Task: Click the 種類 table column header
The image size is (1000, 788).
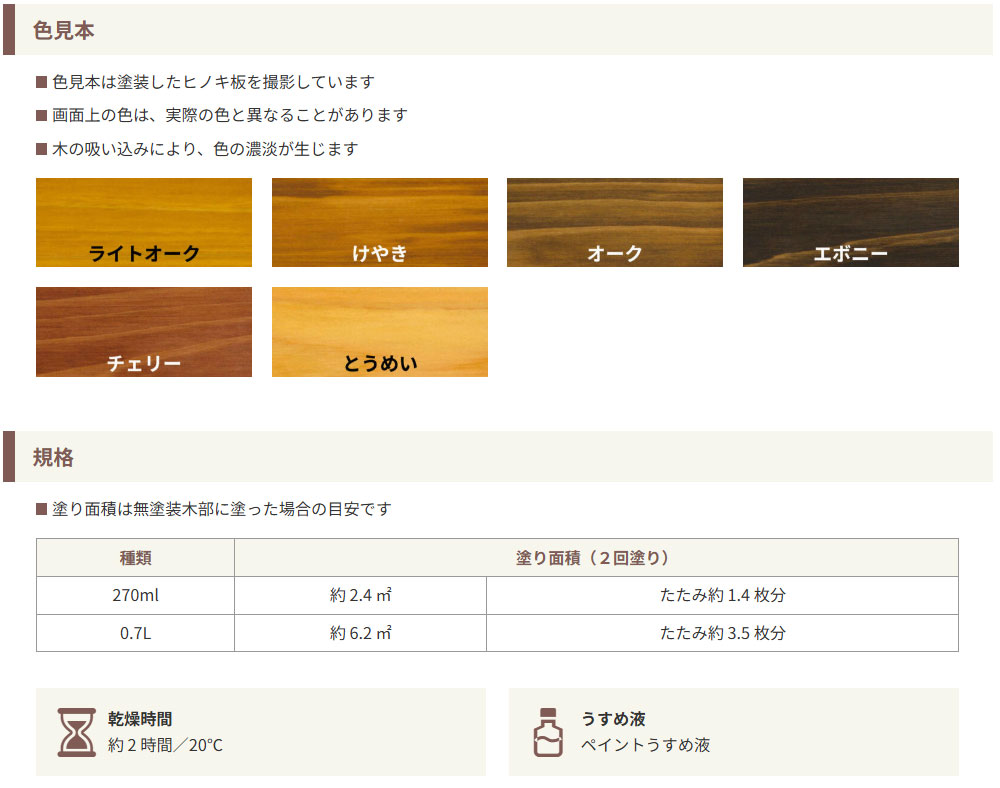Action: pyautogui.click(x=136, y=558)
